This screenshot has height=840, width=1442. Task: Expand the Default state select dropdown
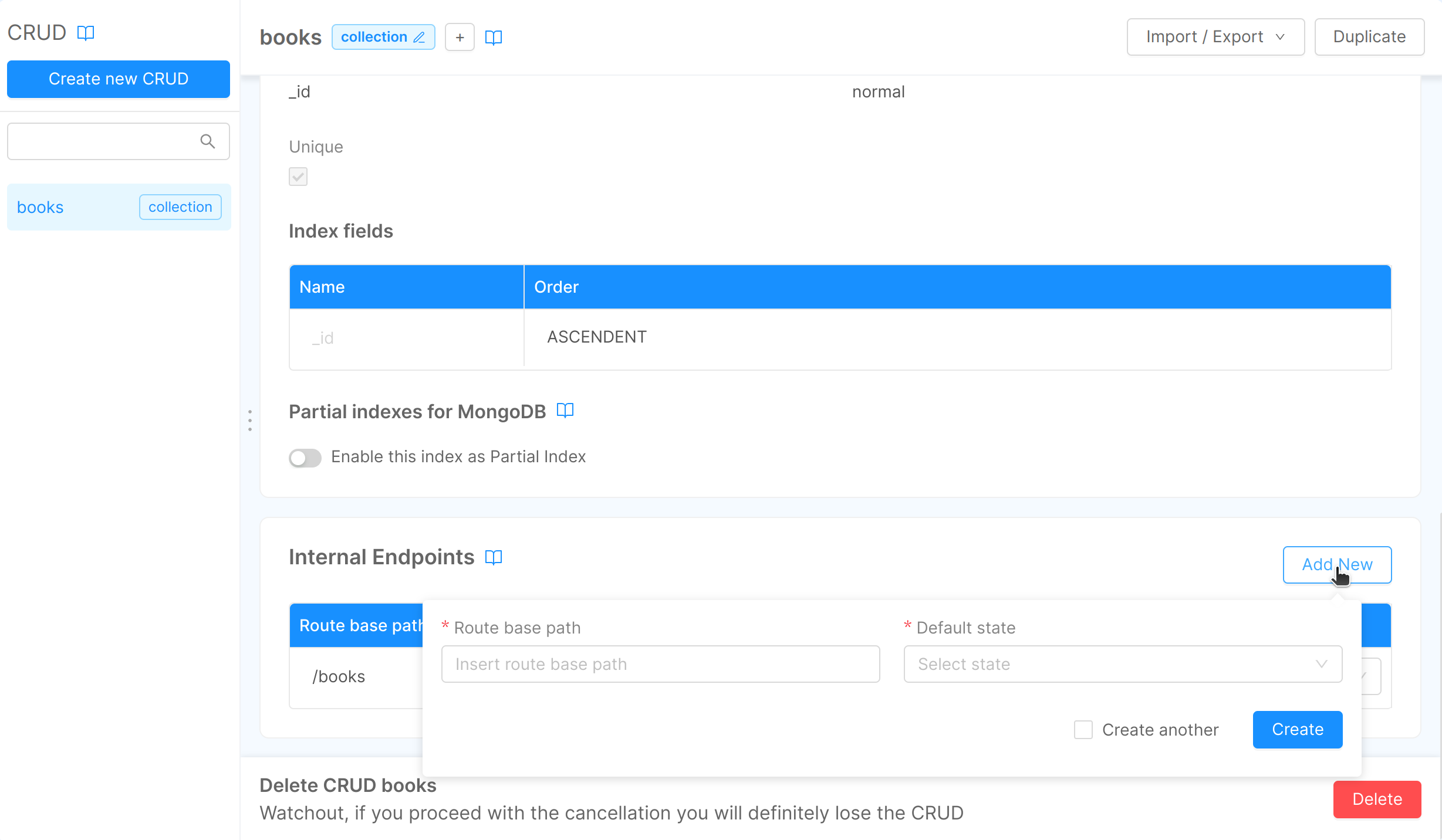pos(1122,664)
